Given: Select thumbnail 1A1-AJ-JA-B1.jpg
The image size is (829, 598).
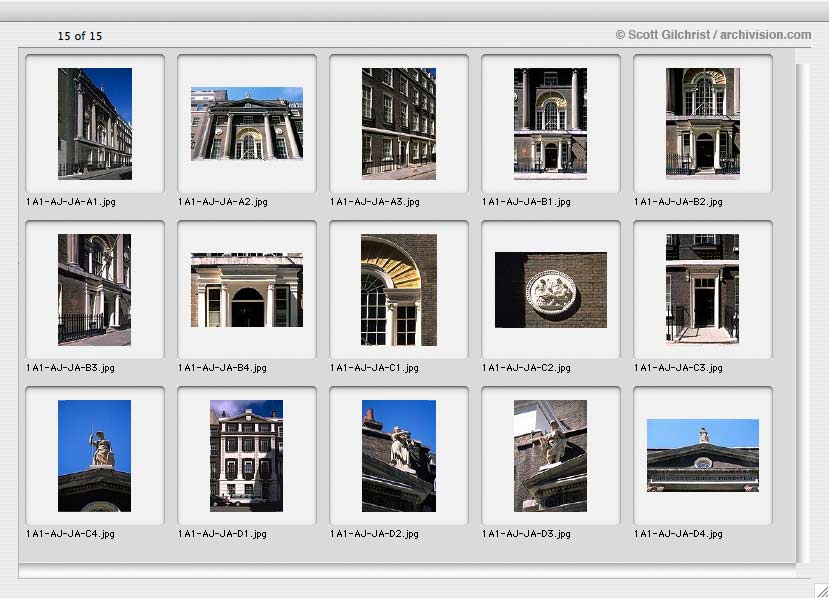Looking at the screenshot, I should click(550, 124).
